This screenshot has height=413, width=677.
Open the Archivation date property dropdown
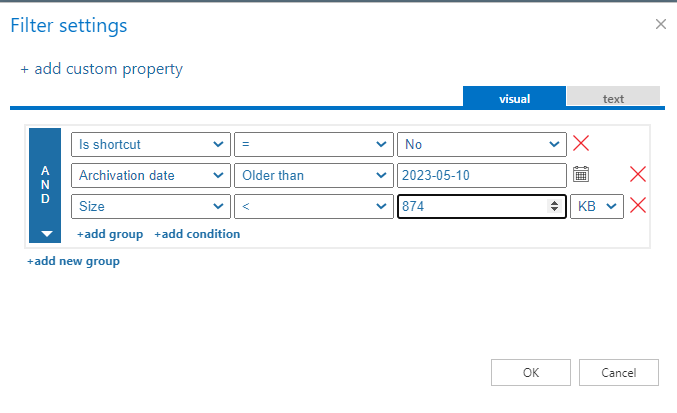pos(151,175)
